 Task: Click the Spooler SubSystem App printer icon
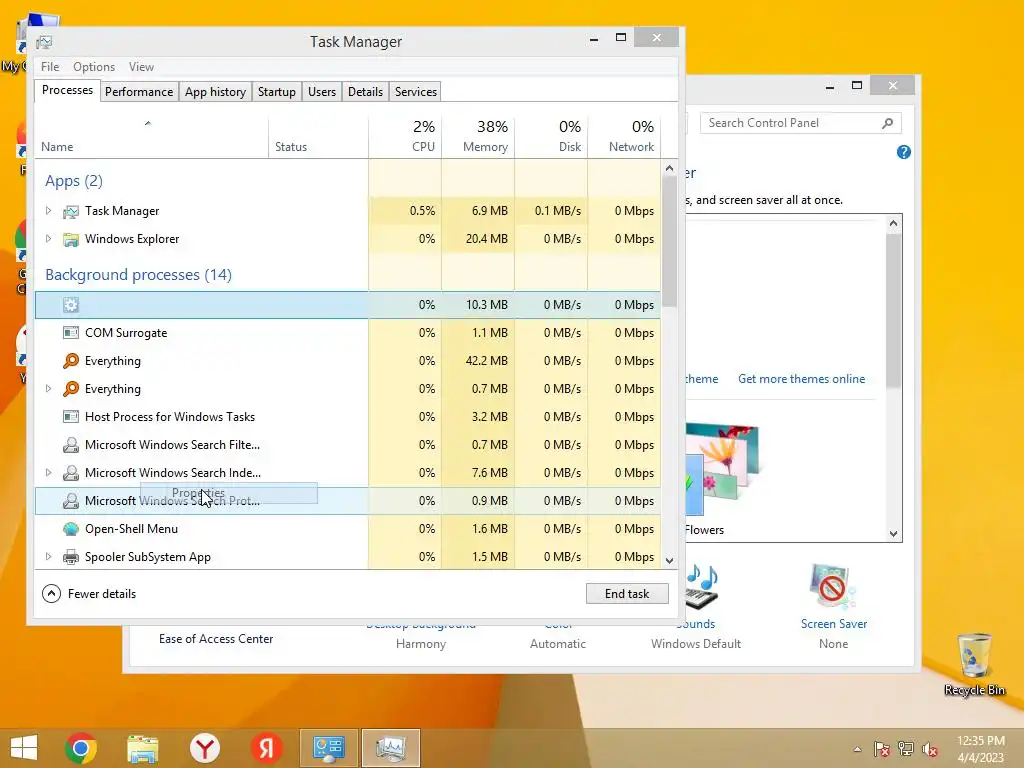click(71, 557)
